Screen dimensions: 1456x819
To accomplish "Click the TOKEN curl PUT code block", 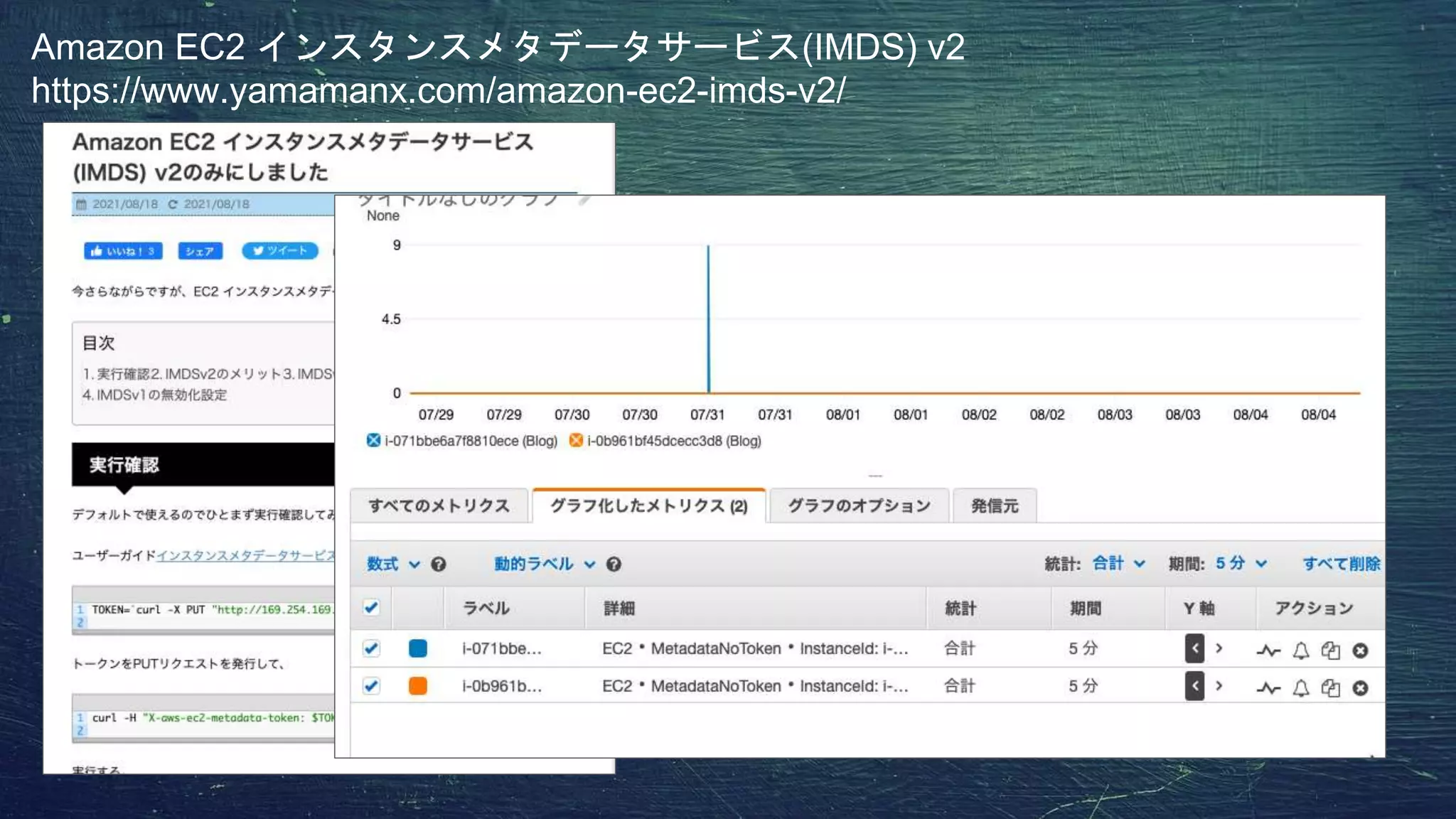I will pyautogui.click(x=203, y=610).
